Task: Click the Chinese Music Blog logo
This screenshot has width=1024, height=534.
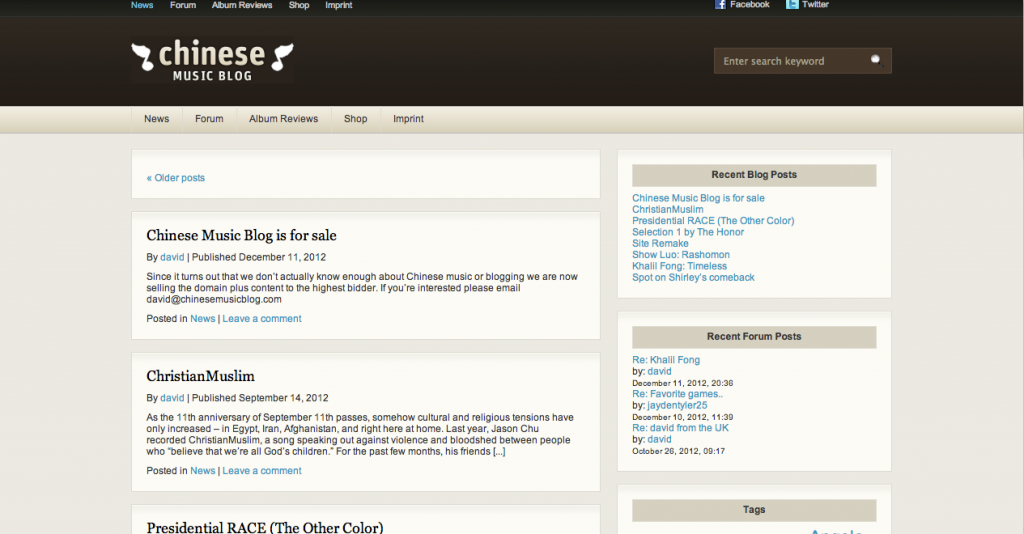Action: coord(212,61)
